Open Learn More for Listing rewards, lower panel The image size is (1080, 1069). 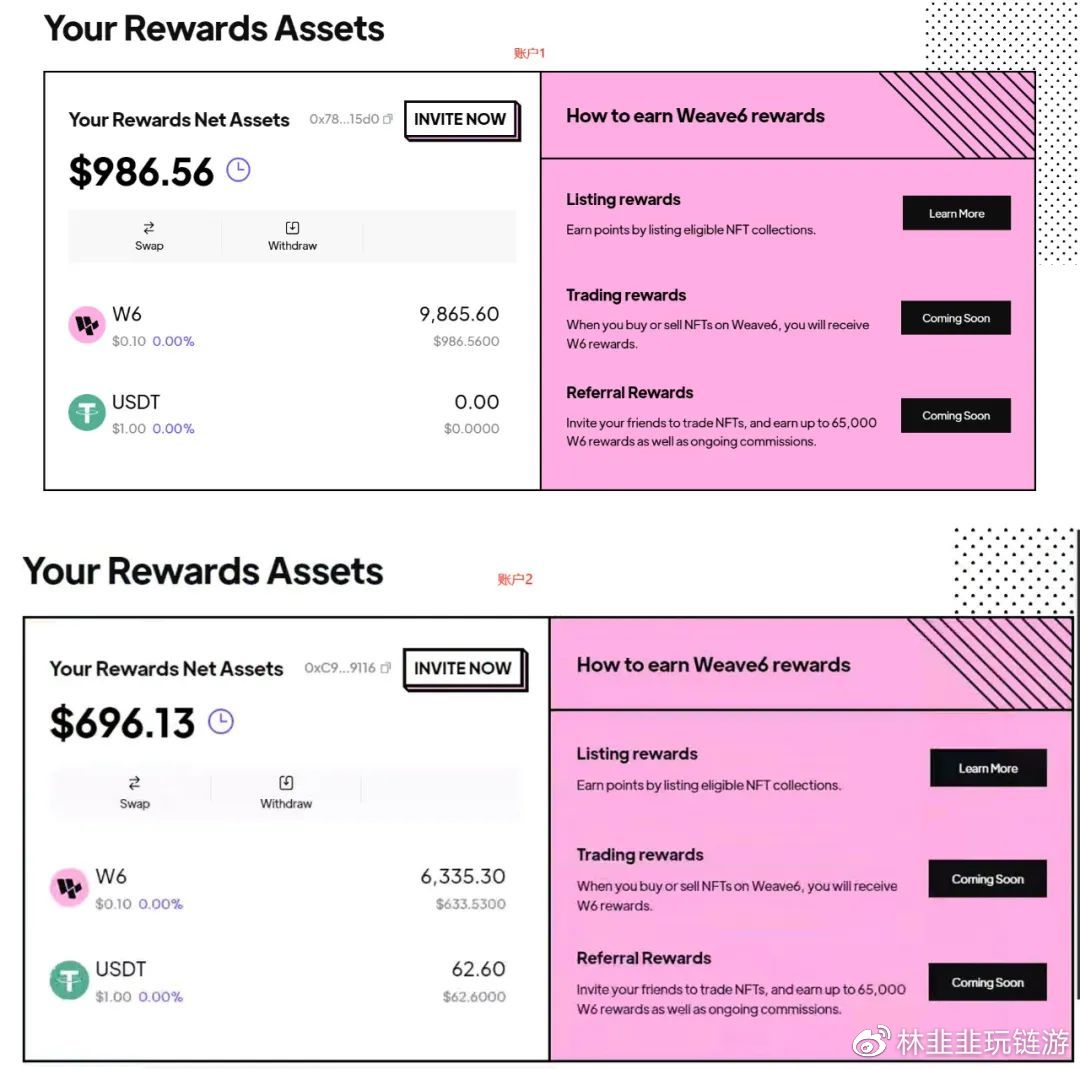[x=988, y=768]
